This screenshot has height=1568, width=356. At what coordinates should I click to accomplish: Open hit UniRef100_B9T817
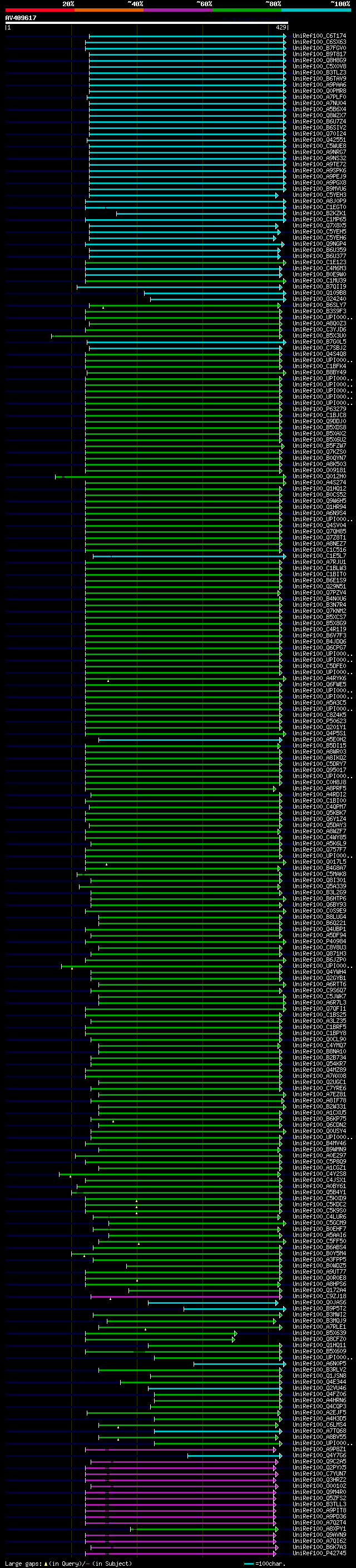[x=319, y=54]
